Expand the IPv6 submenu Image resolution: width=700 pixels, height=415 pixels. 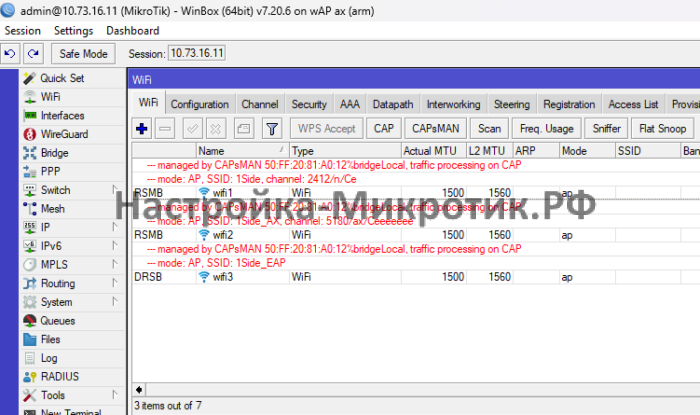click(115, 246)
